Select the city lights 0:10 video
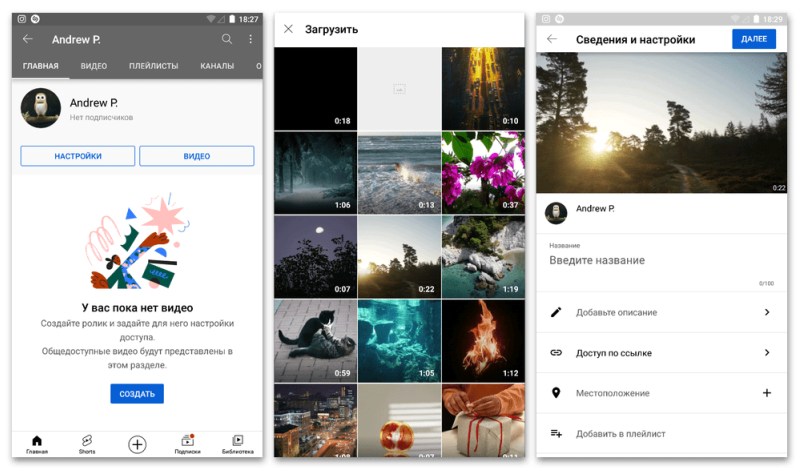This screenshot has width=800, height=470. tap(483, 88)
